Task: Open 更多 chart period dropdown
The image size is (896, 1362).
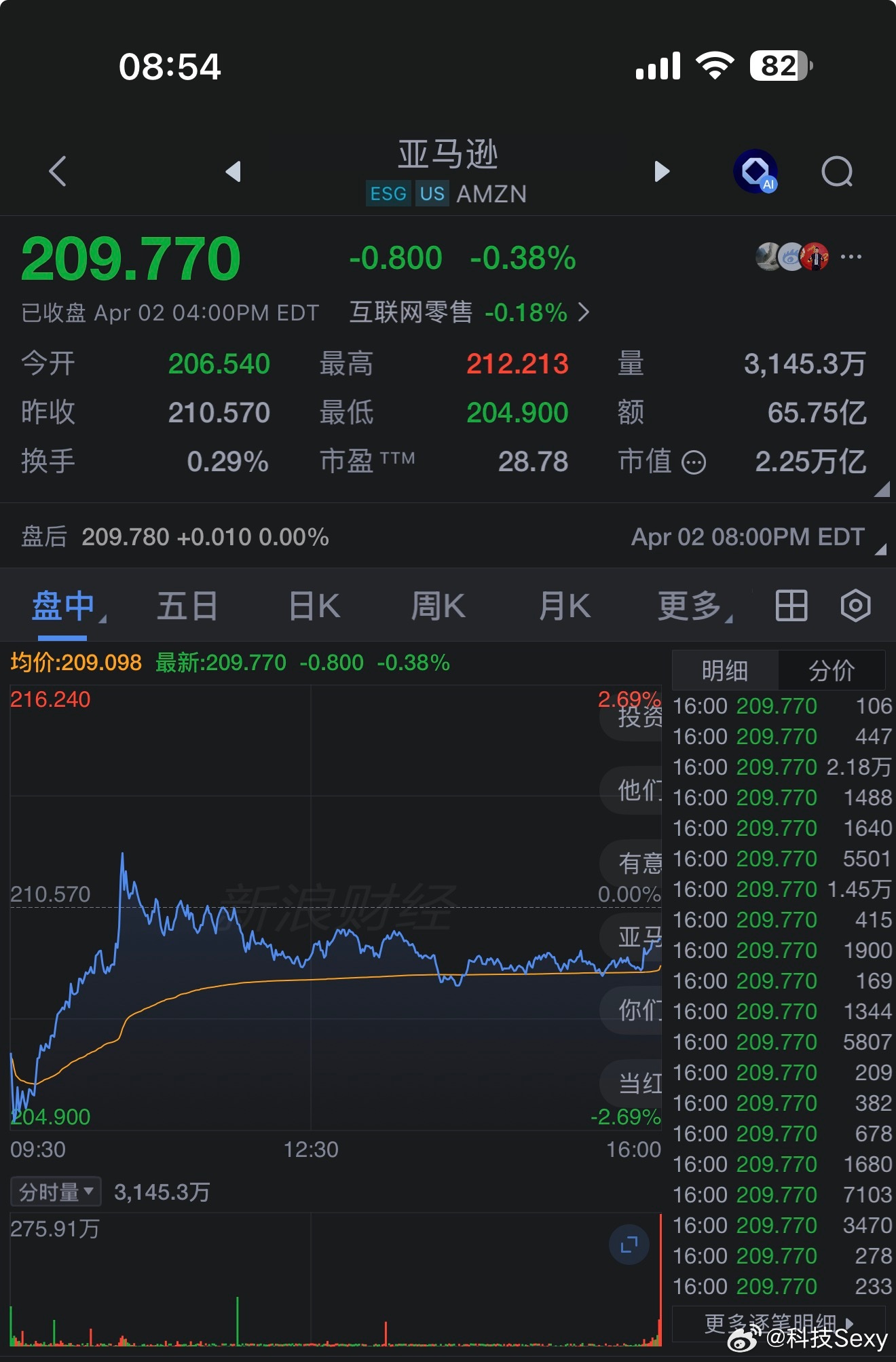Action: pos(694,606)
